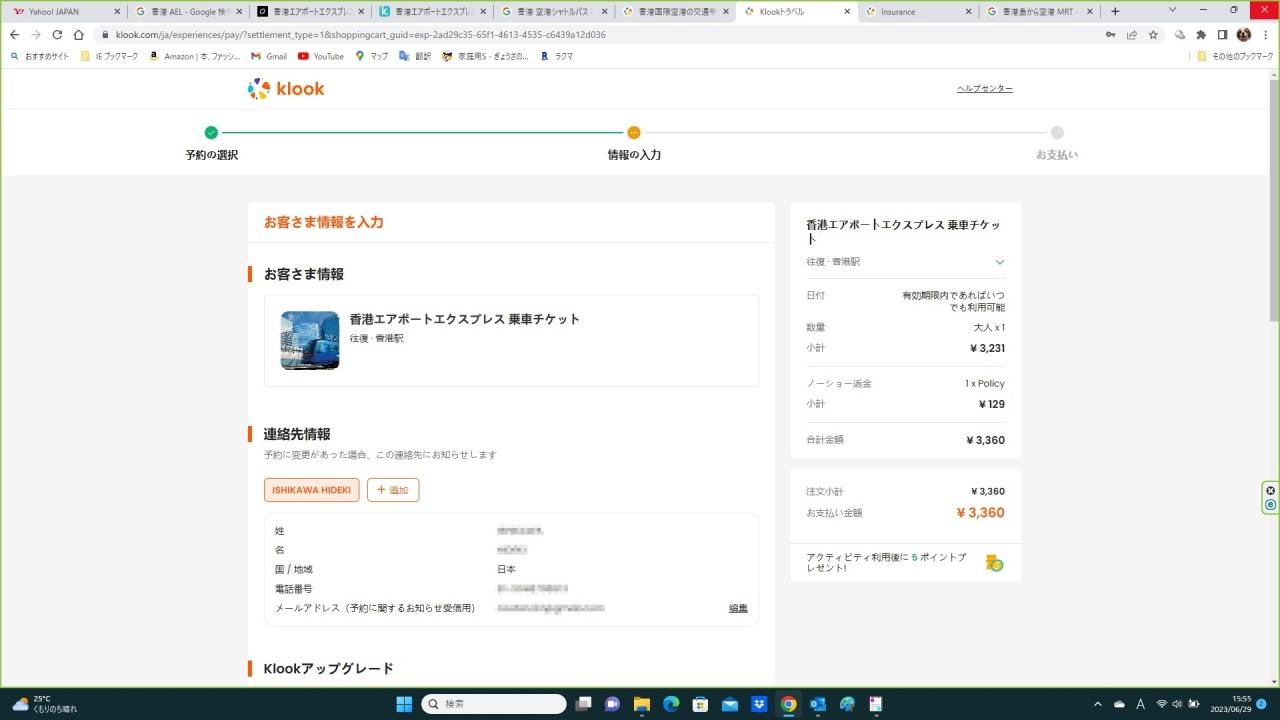Screen dimensions: 1280x720
Task: Click the 追加 add contact button
Action: (x=393, y=490)
